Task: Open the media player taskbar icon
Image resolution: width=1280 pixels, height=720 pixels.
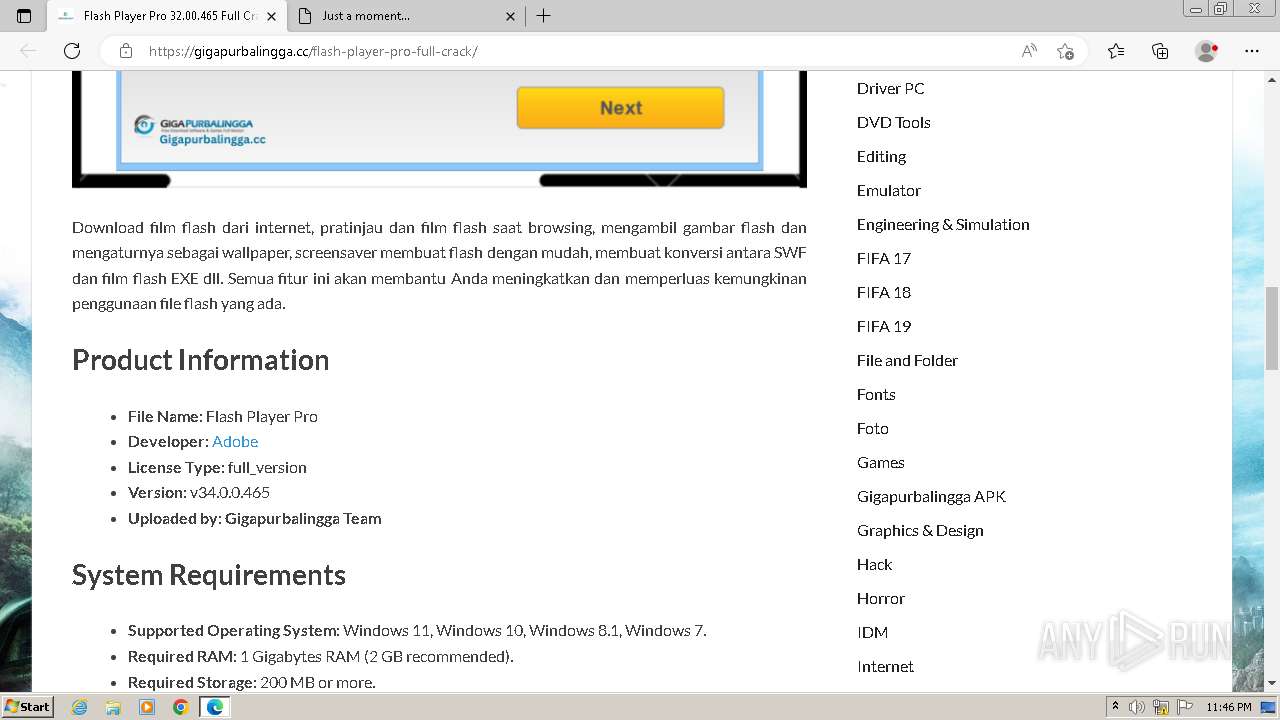Action: coord(147,707)
